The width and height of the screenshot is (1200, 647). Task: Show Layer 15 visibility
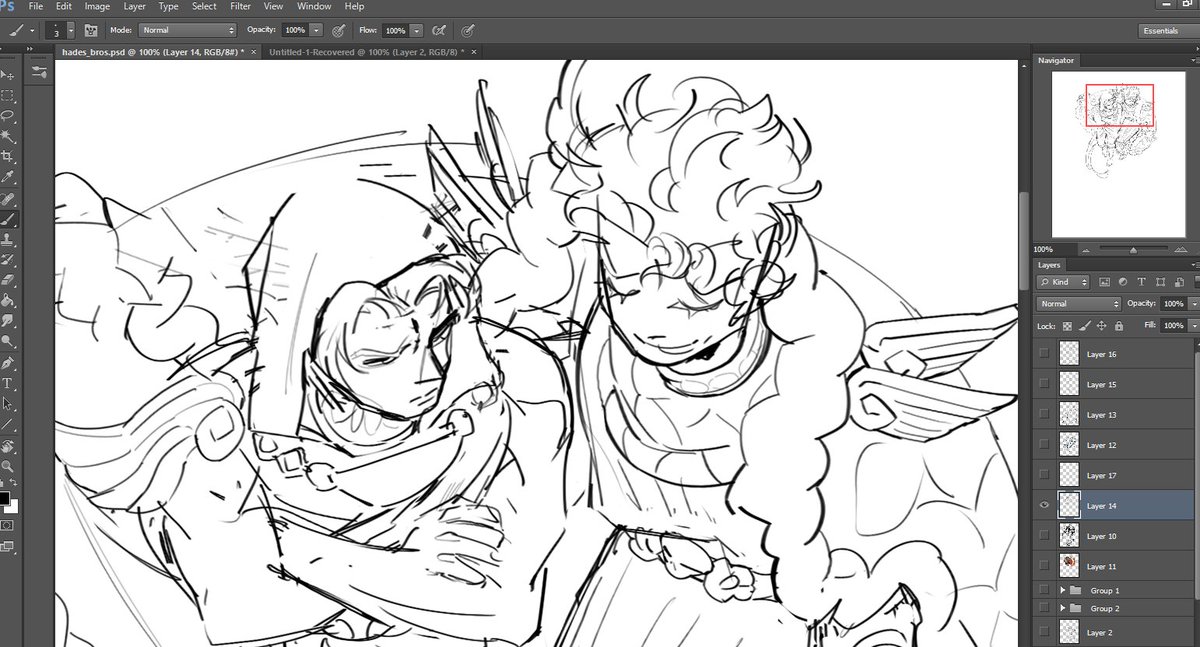[1045, 384]
